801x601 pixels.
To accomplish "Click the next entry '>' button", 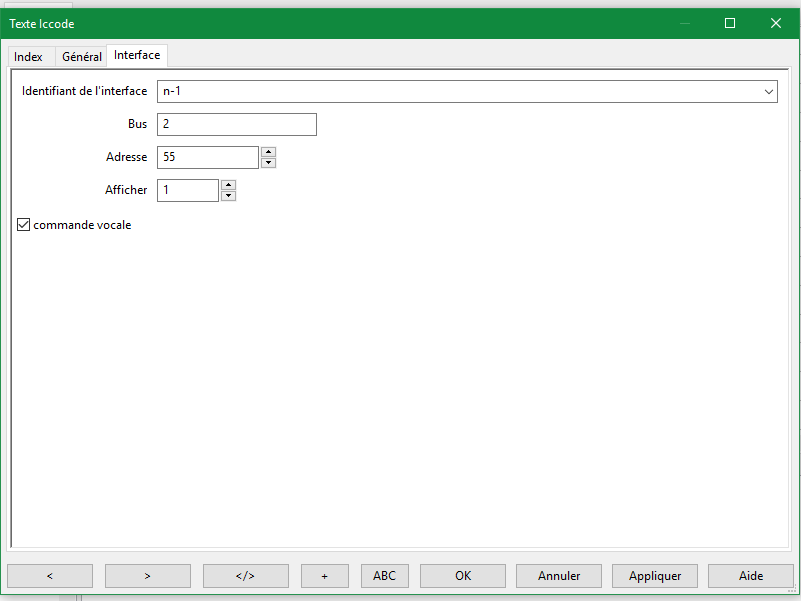I will 147,576.
